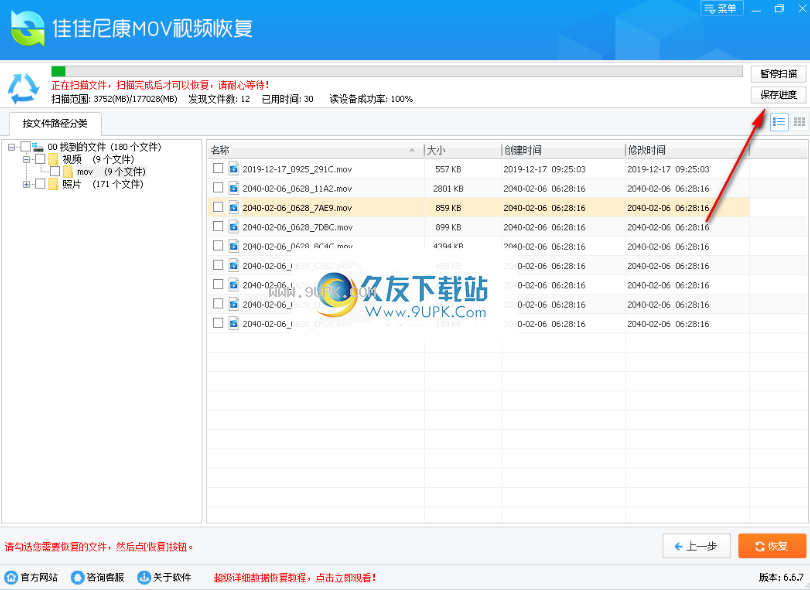Click the 899 KB size cell

click(448, 227)
